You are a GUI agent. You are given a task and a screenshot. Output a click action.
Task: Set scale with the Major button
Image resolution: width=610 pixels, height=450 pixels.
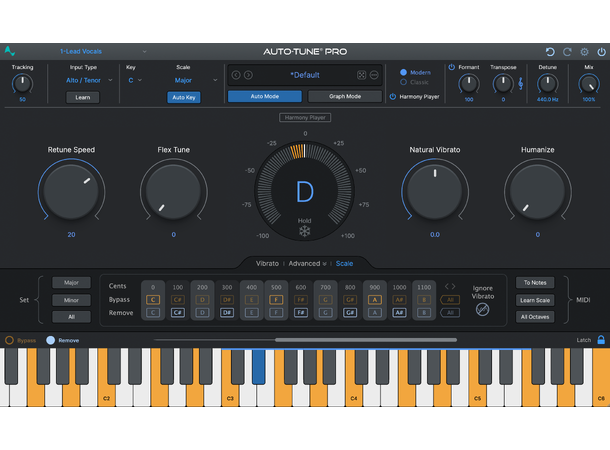[x=71, y=282]
